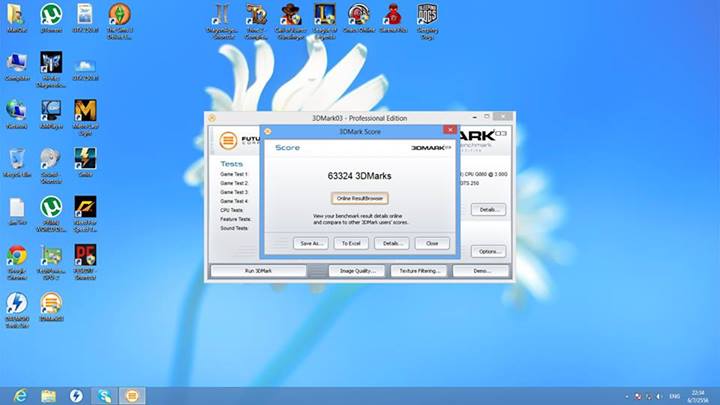Click the 3DMark Score dialog title bar
This screenshot has height=405, width=720.
pos(360,132)
